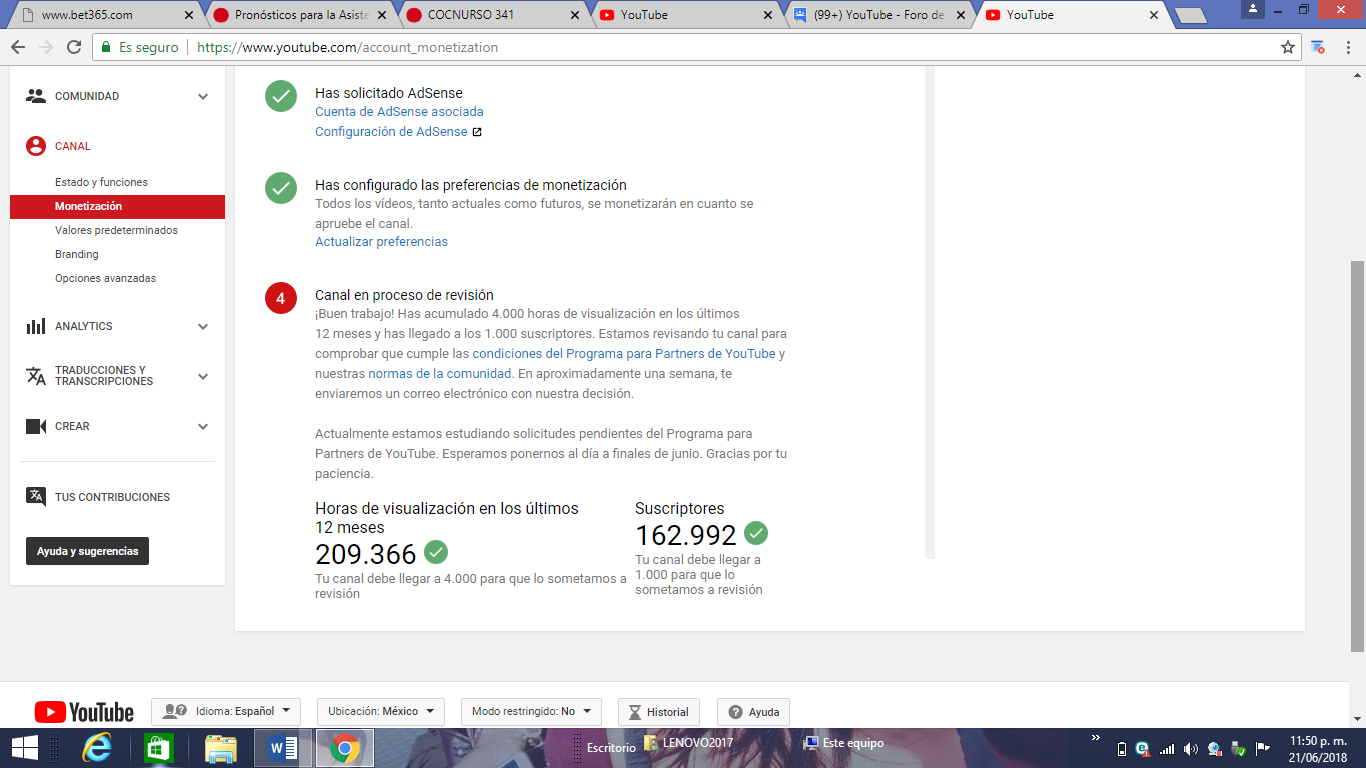
Task: Switch to the Pronósticos para la Asistencia tab
Action: pyautogui.click(x=300, y=15)
